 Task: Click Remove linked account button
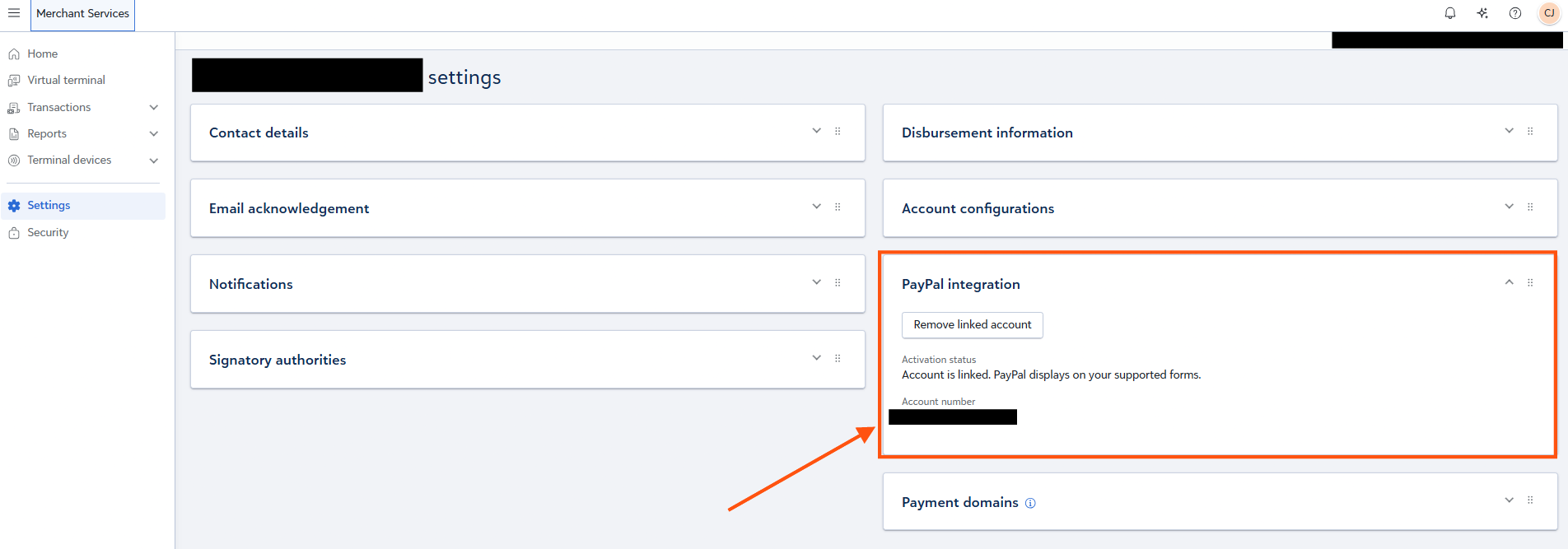click(x=972, y=325)
